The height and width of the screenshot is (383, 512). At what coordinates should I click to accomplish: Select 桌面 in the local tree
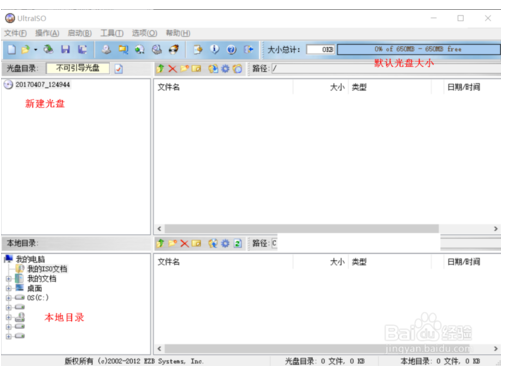pos(34,288)
